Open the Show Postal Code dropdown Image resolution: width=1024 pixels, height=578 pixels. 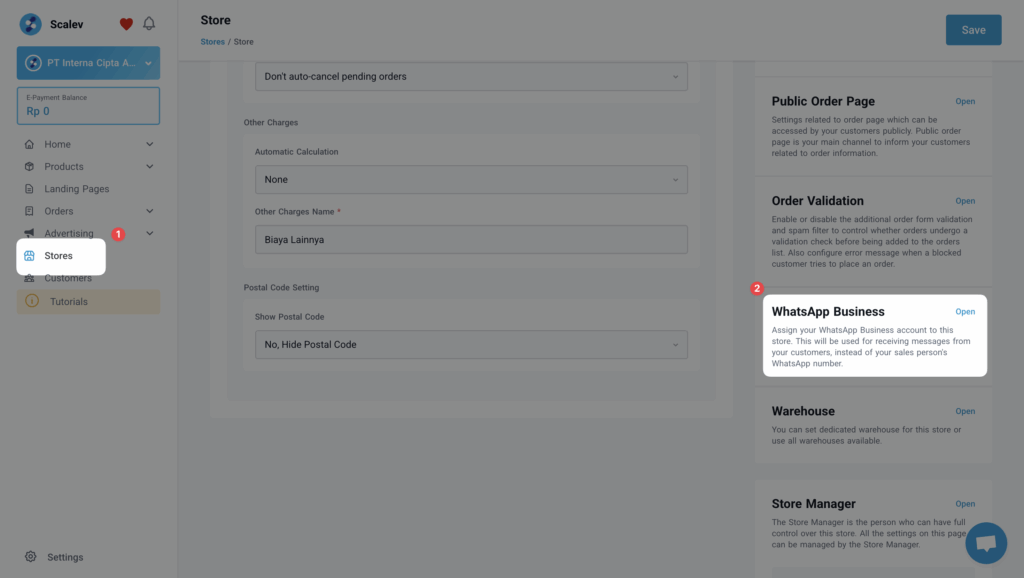pos(471,344)
